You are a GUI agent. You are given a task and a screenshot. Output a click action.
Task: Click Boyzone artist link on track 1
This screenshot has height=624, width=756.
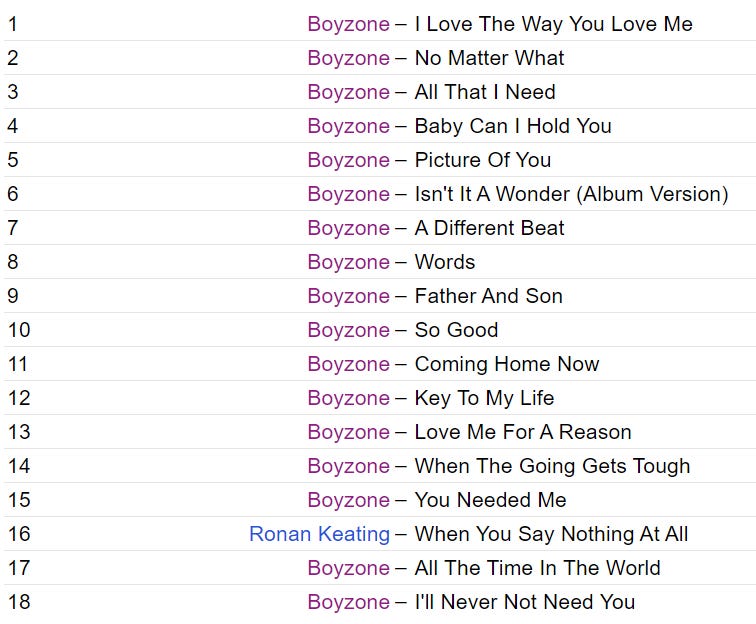348,24
